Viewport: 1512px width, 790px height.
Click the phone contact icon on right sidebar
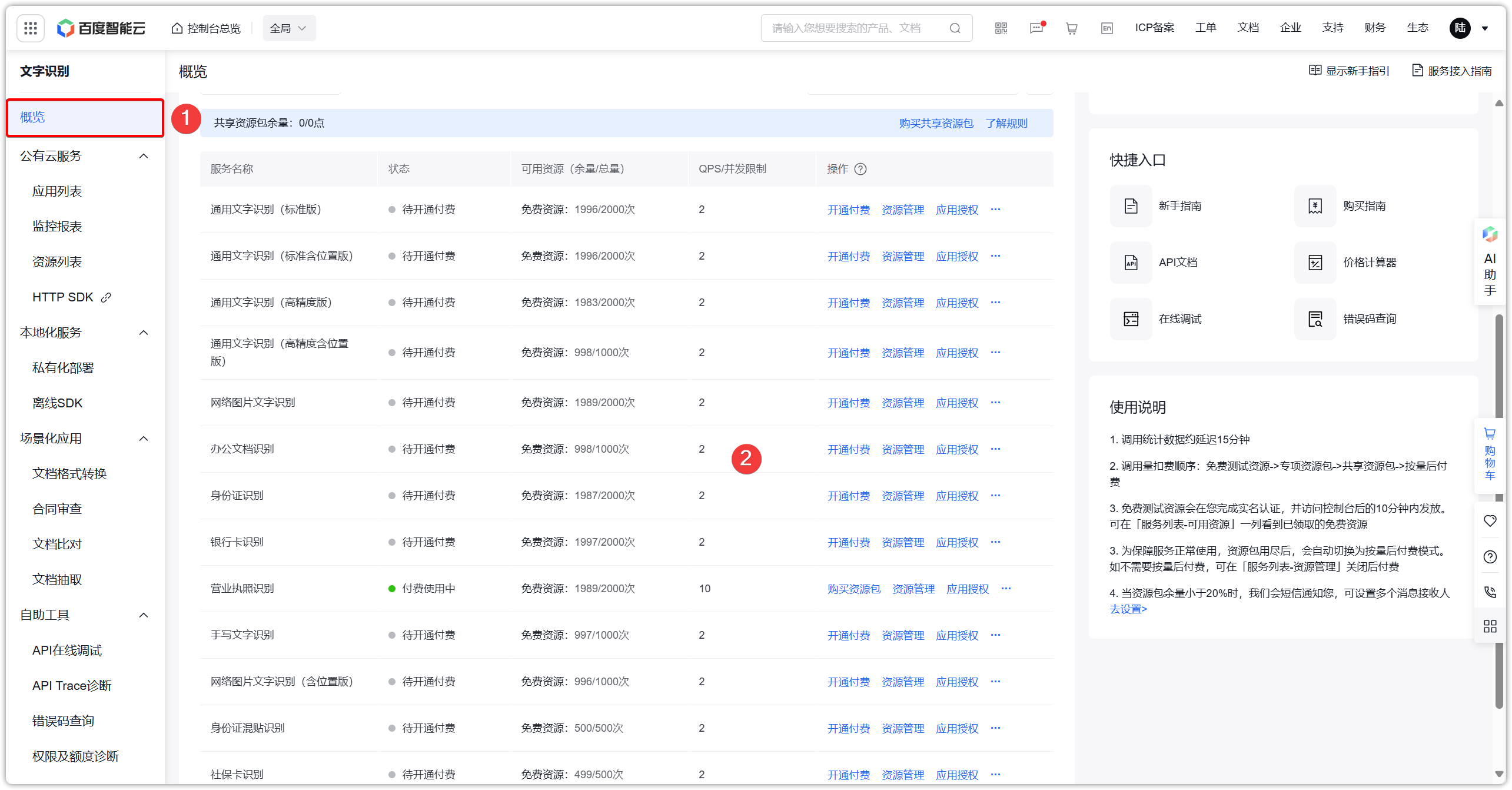coord(1490,592)
